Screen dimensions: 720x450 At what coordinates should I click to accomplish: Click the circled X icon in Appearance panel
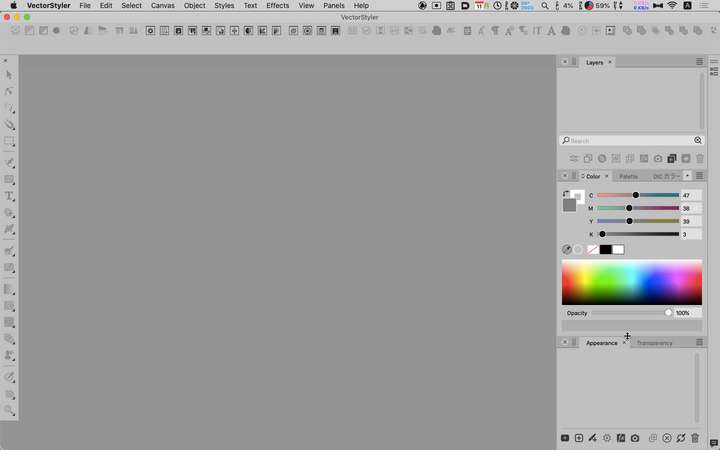(667, 438)
